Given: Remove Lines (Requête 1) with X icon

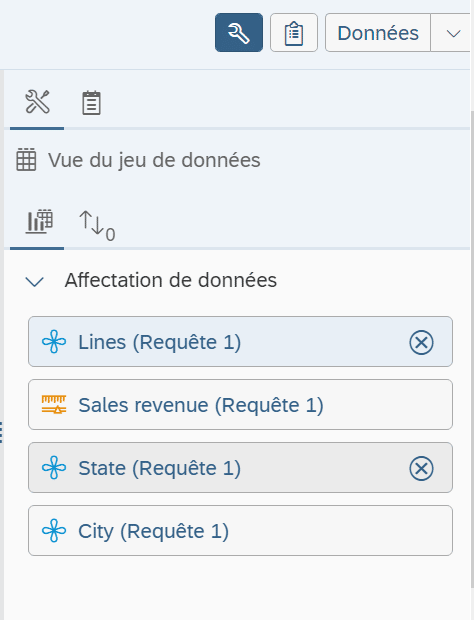Looking at the screenshot, I should [421, 342].
